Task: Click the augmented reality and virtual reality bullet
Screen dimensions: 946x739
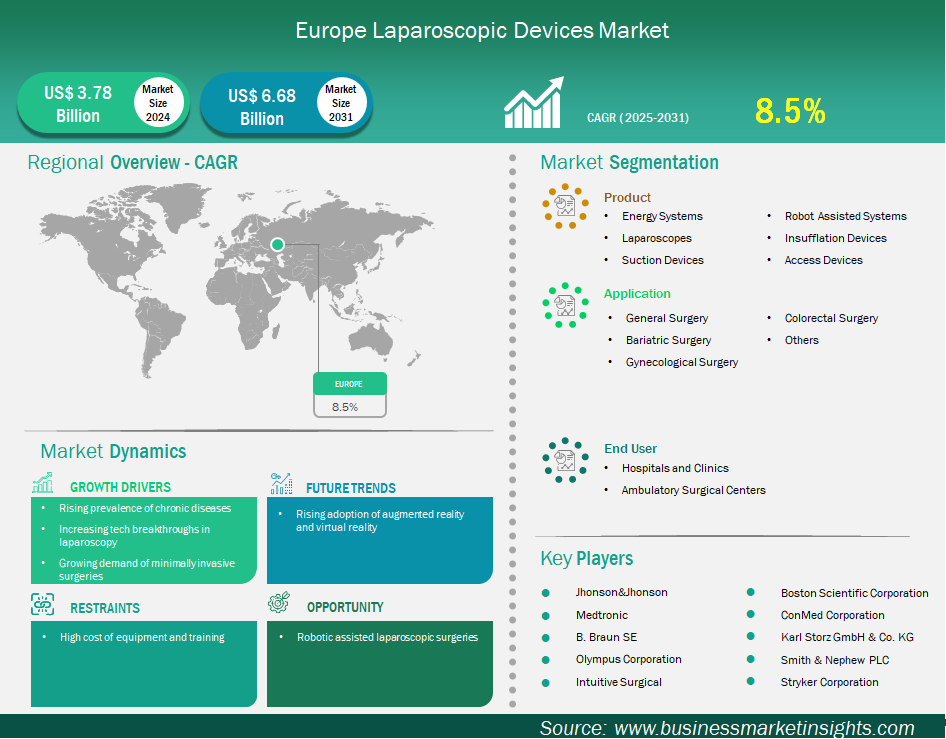Action: tap(379, 521)
